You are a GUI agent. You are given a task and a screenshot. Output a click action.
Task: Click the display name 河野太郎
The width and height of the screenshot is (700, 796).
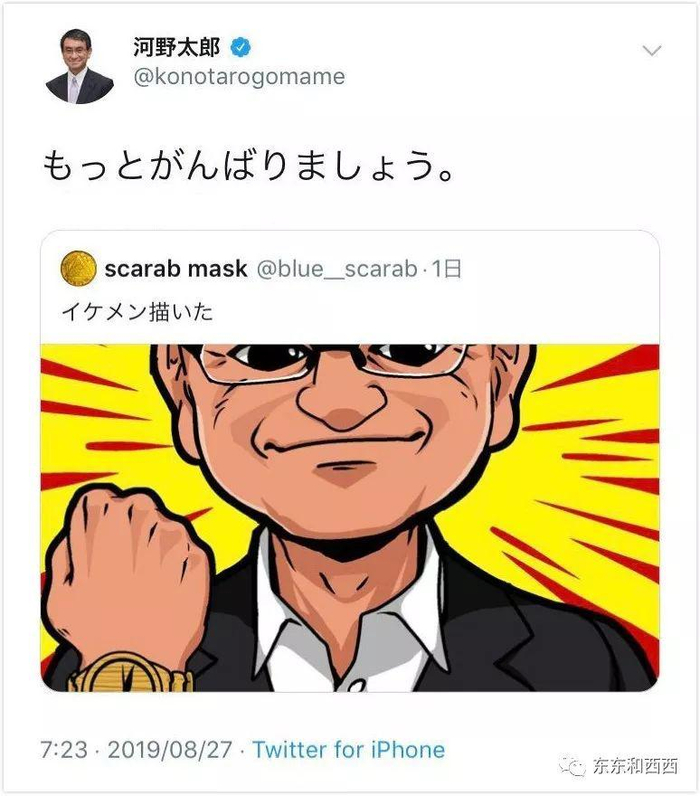pyautogui.click(x=177, y=47)
